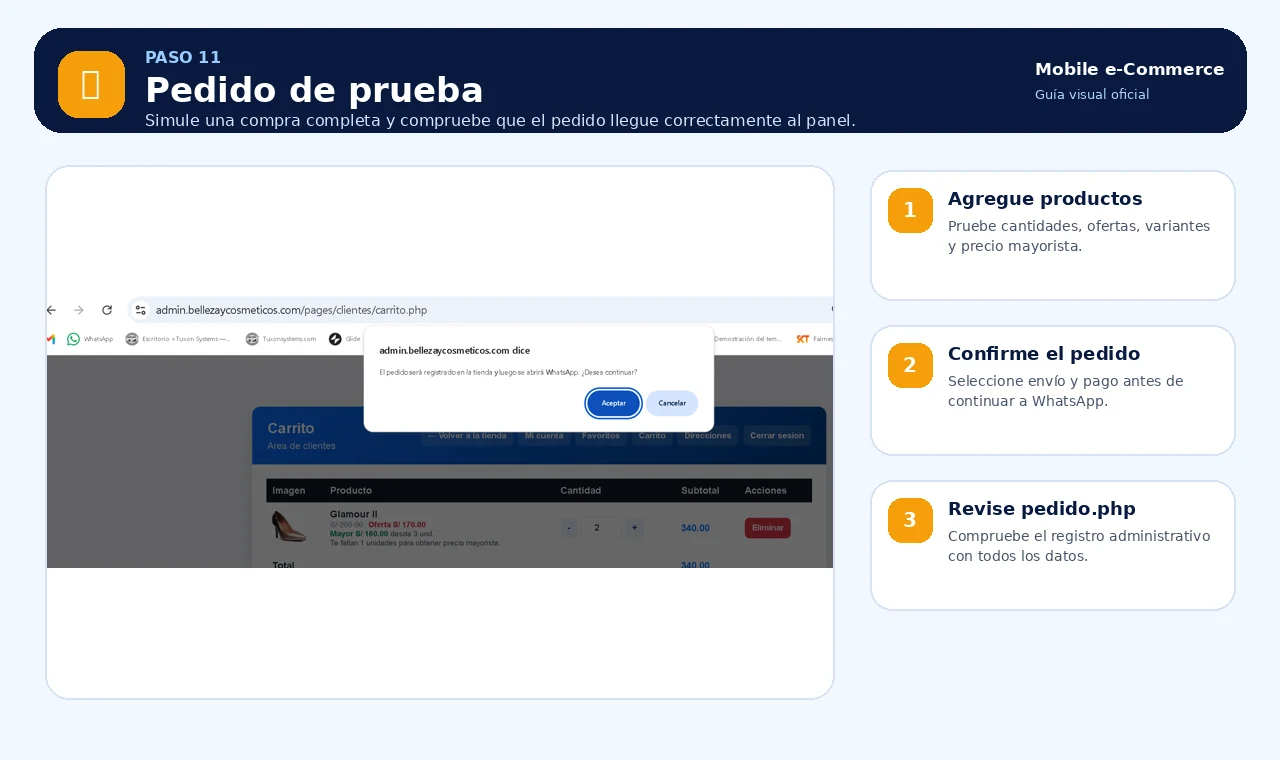Open the Escritorio Tuxon Systems bookmark

(178, 339)
